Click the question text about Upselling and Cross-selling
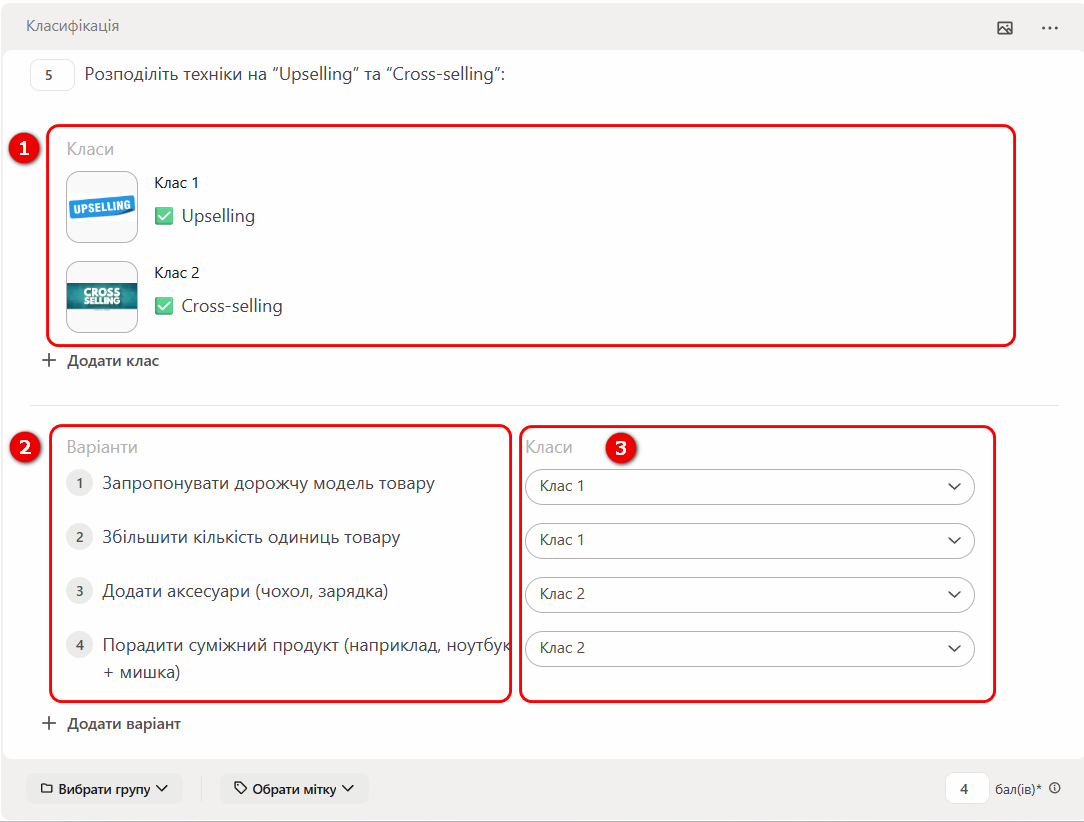 [295, 75]
